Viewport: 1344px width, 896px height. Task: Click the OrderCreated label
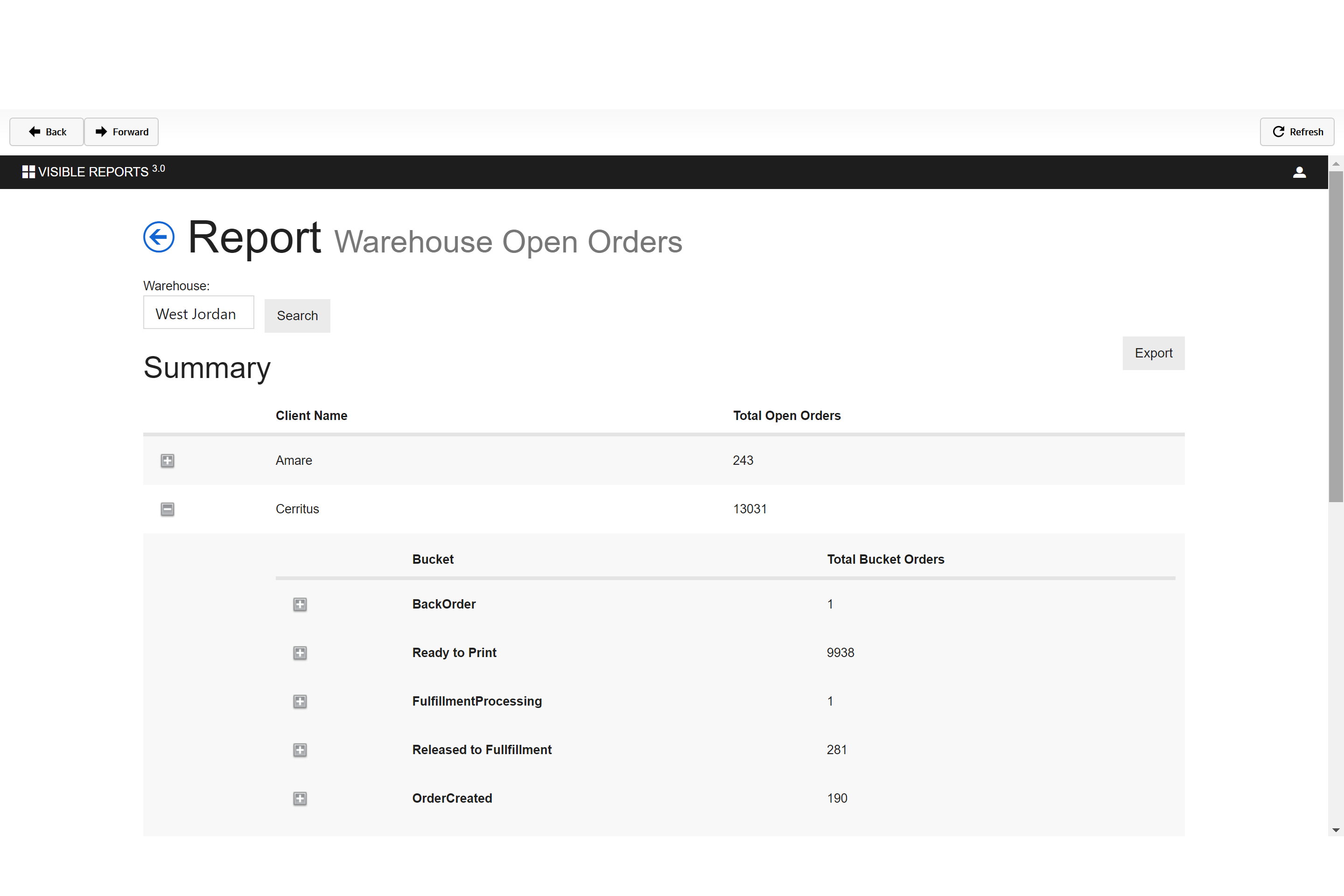click(x=452, y=798)
